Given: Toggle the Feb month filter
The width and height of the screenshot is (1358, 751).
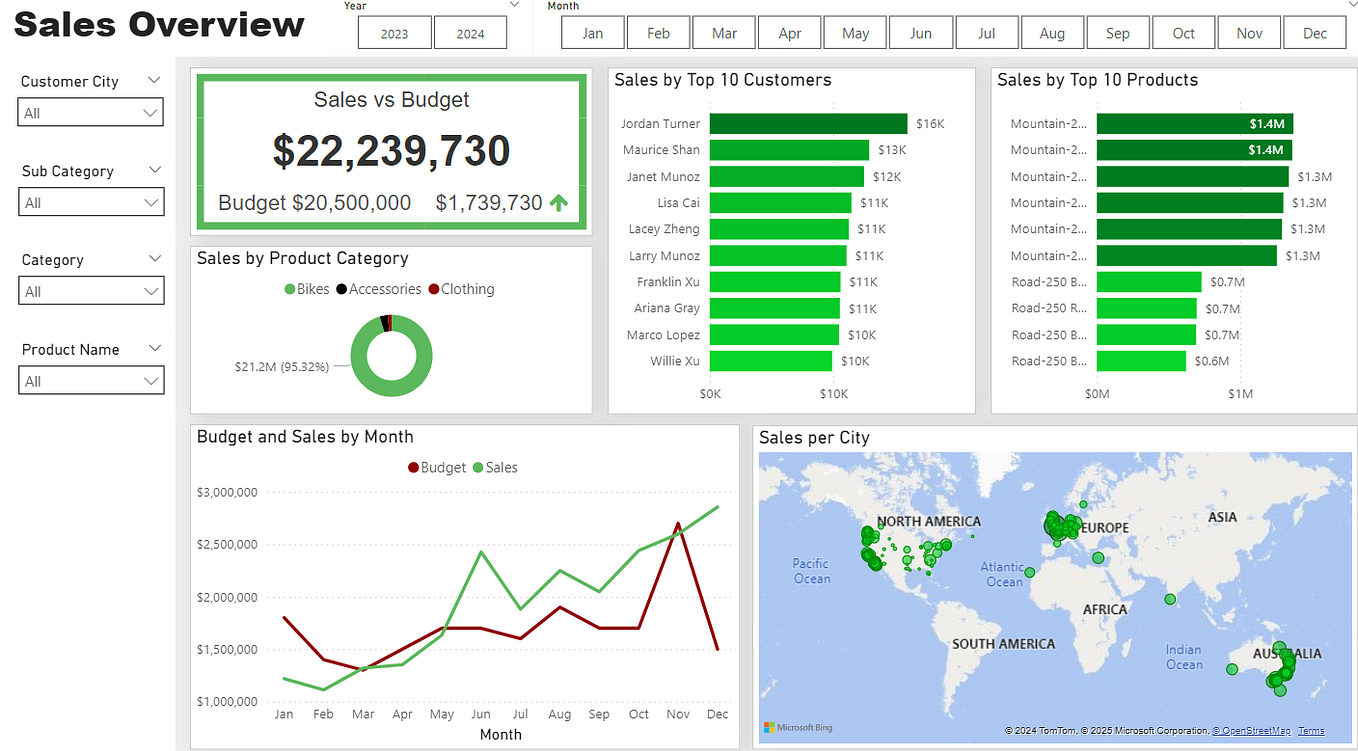Looking at the screenshot, I should 658,32.
